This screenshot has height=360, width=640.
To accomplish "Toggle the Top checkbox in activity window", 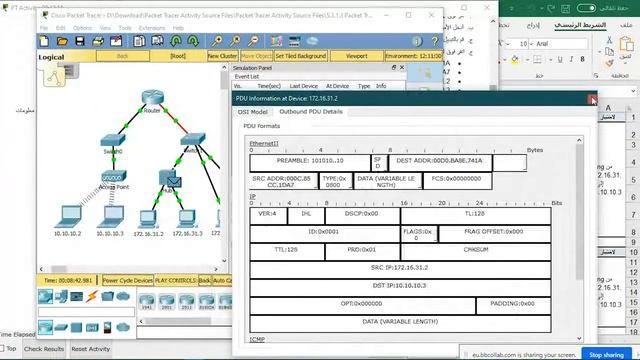I will [x=2, y=349].
